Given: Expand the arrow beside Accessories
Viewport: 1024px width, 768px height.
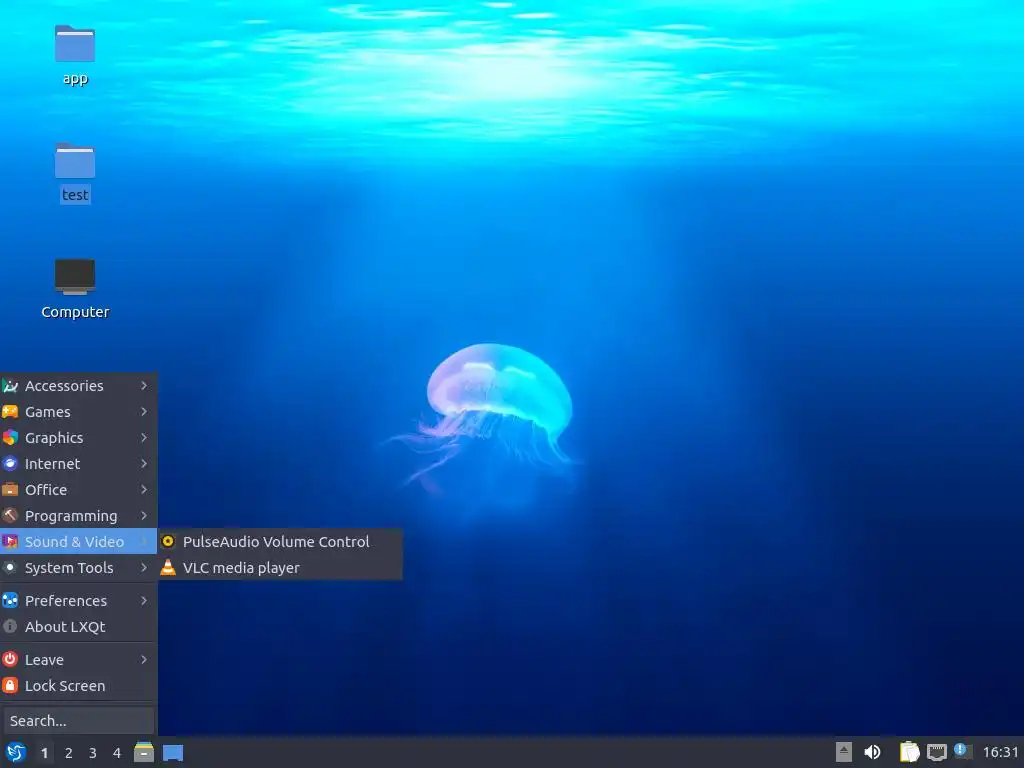Looking at the screenshot, I should 144,386.
